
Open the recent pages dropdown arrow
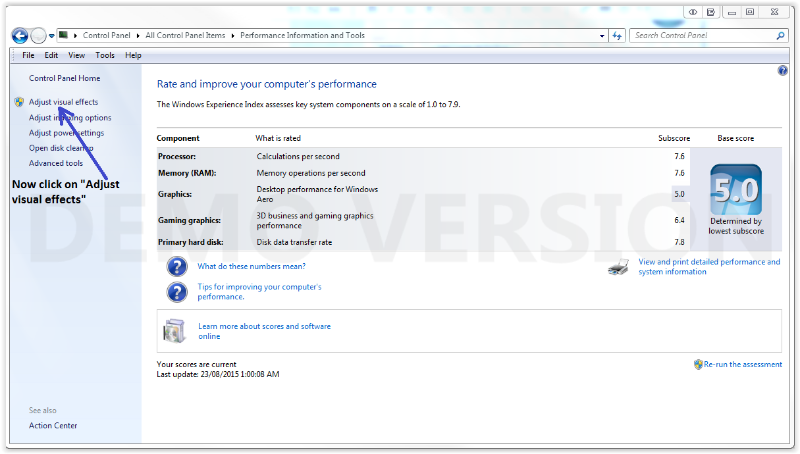click(x=52, y=36)
